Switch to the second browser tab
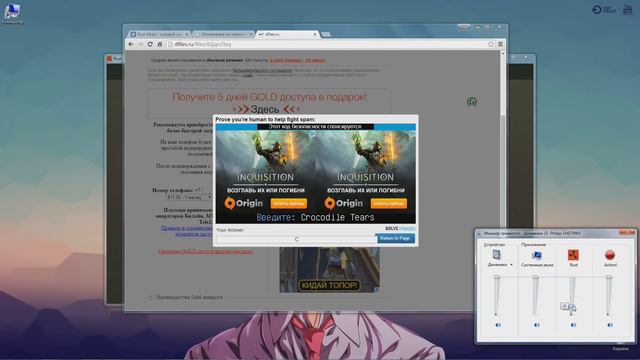Screen dimensions: 640x360 pos(224,34)
